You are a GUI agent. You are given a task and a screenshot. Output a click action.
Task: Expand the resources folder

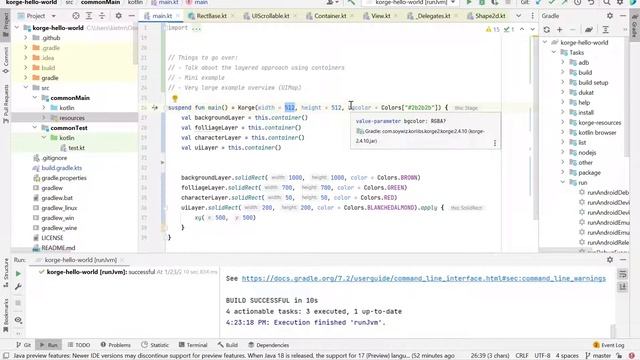44,118
